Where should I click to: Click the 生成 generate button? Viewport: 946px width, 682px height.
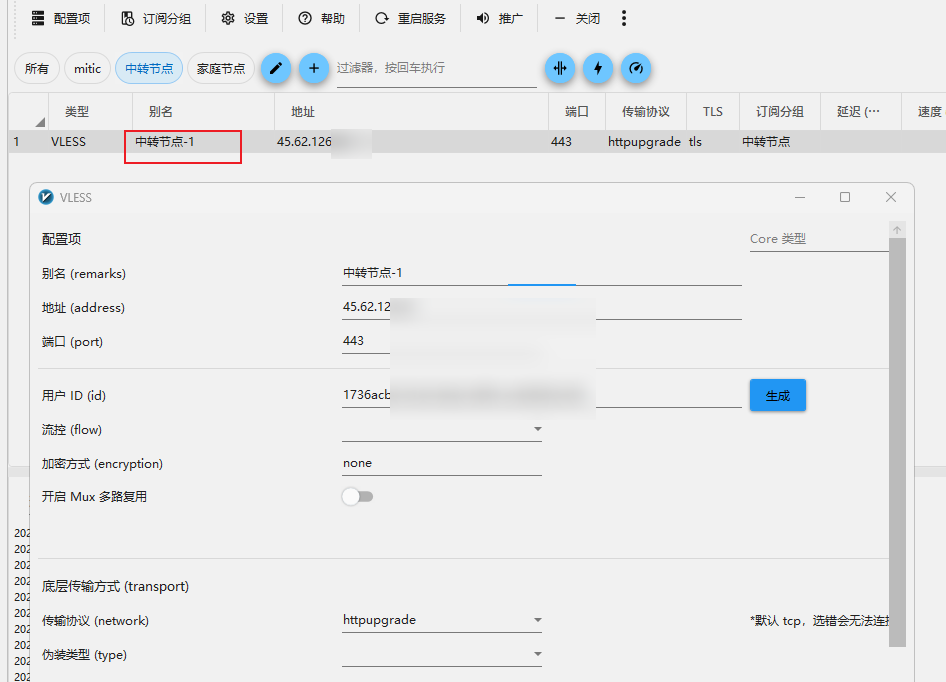click(777, 396)
